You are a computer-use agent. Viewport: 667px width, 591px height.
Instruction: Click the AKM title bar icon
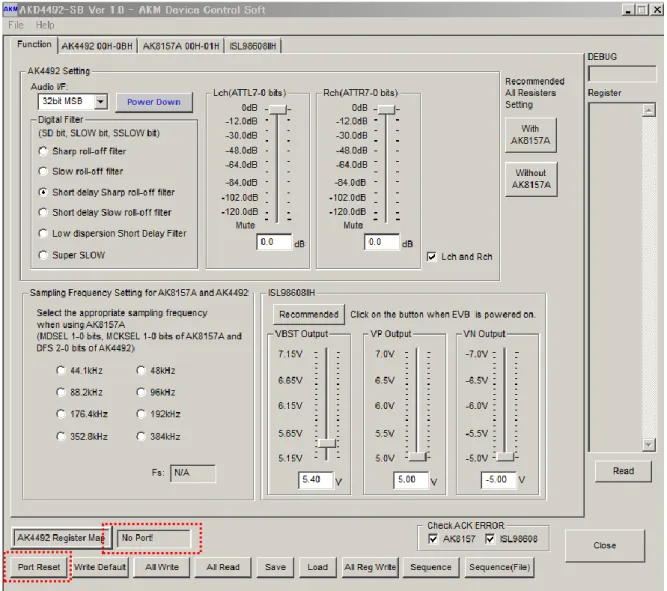(x=10, y=9)
